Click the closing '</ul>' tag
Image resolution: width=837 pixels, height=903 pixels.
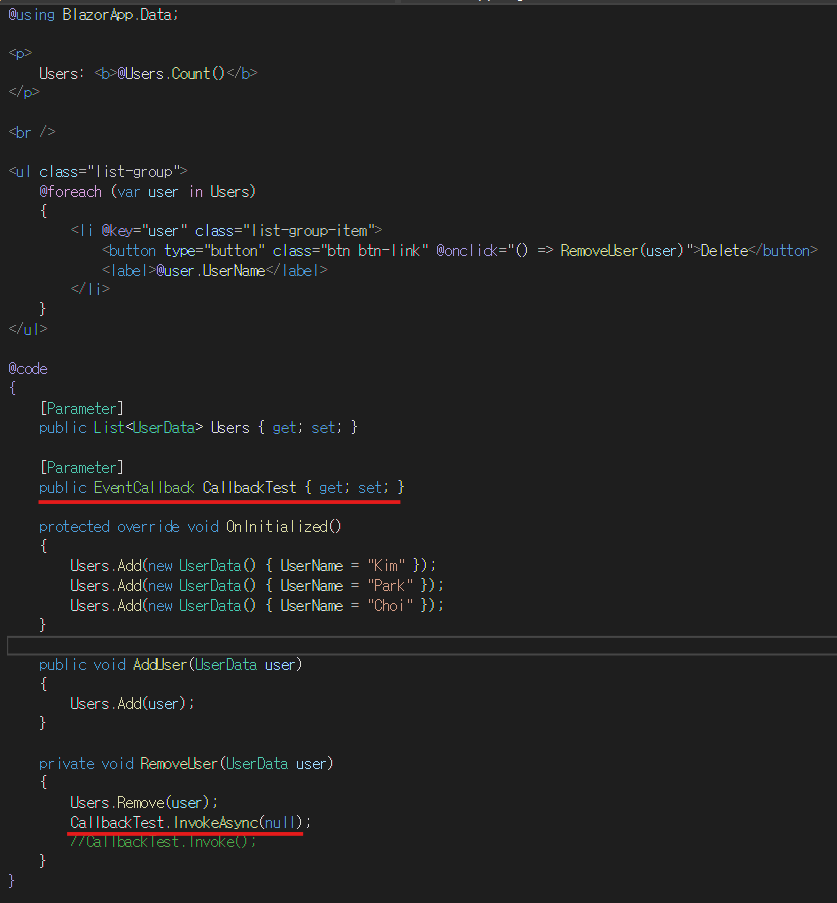point(28,329)
